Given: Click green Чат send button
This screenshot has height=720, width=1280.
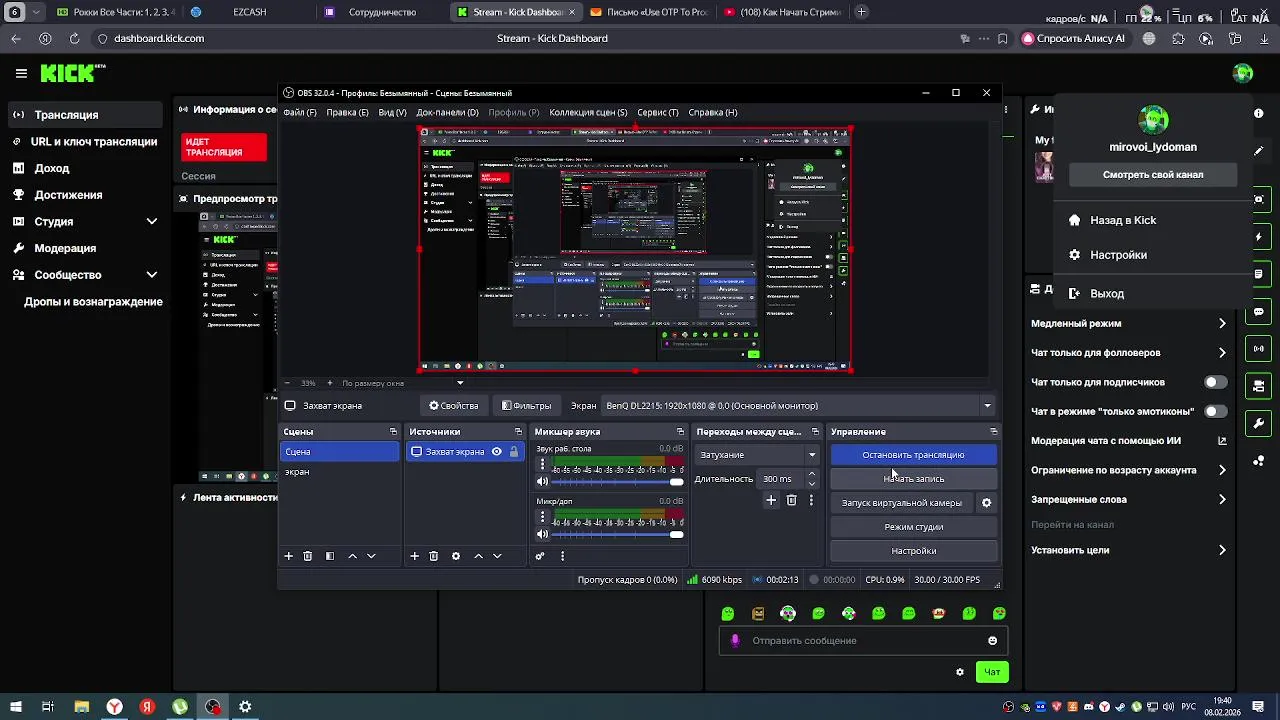Looking at the screenshot, I should coord(992,672).
